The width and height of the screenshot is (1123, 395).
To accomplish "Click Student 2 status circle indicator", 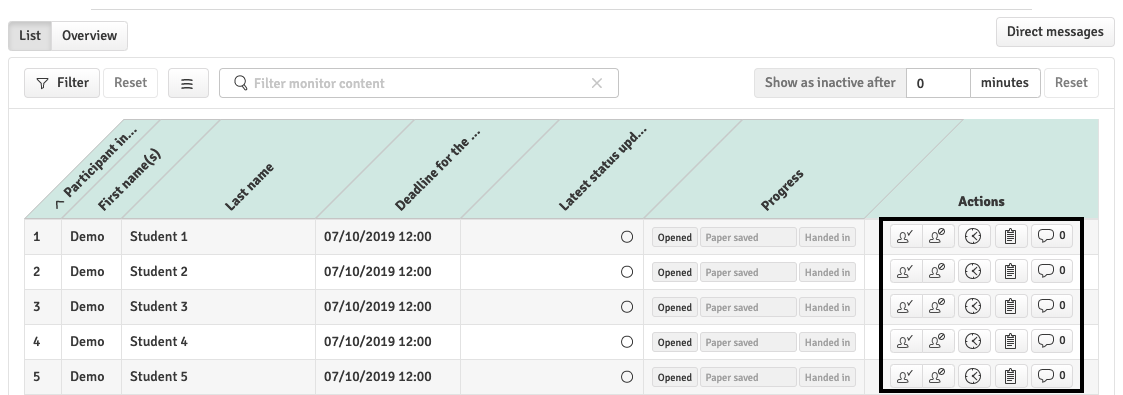I will coord(627,272).
